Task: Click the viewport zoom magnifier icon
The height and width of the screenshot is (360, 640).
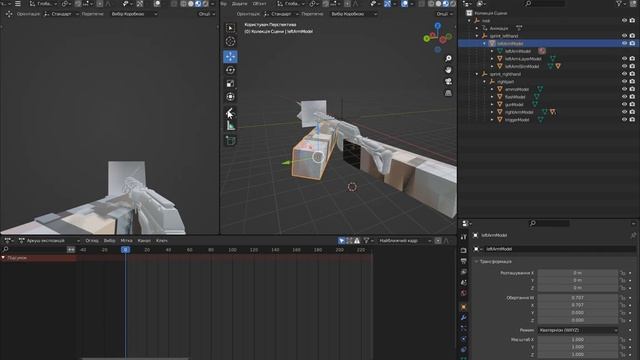Action: (x=448, y=59)
